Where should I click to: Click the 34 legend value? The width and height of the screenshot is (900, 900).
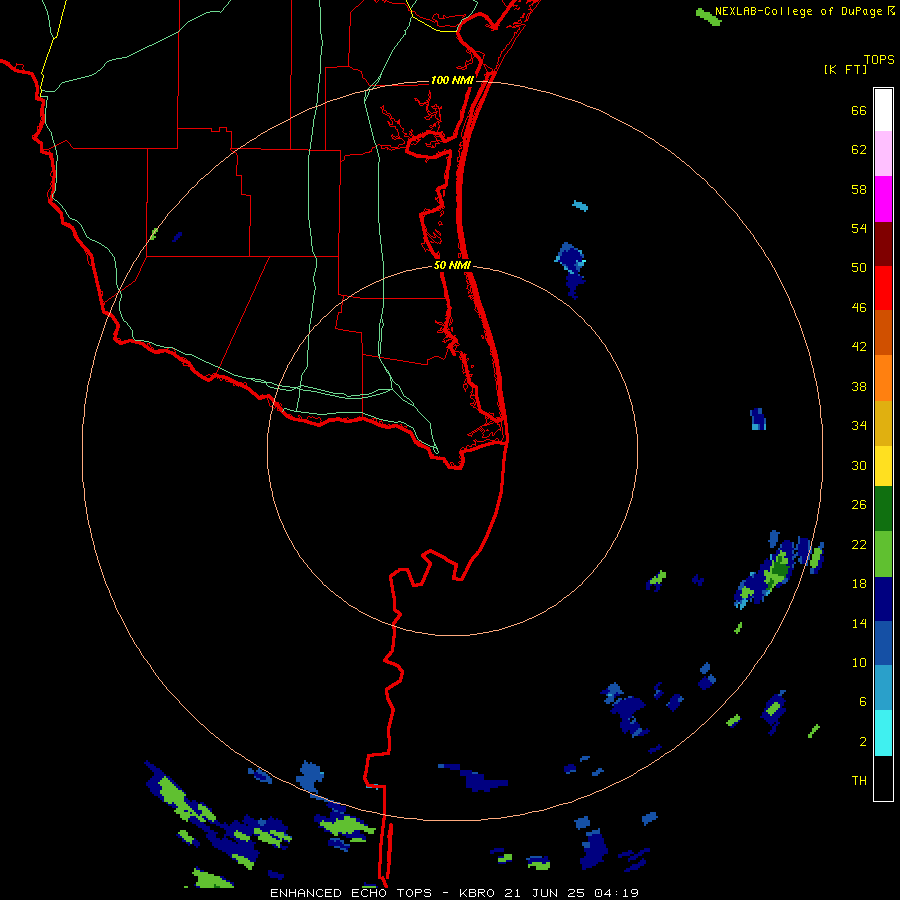point(859,426)
